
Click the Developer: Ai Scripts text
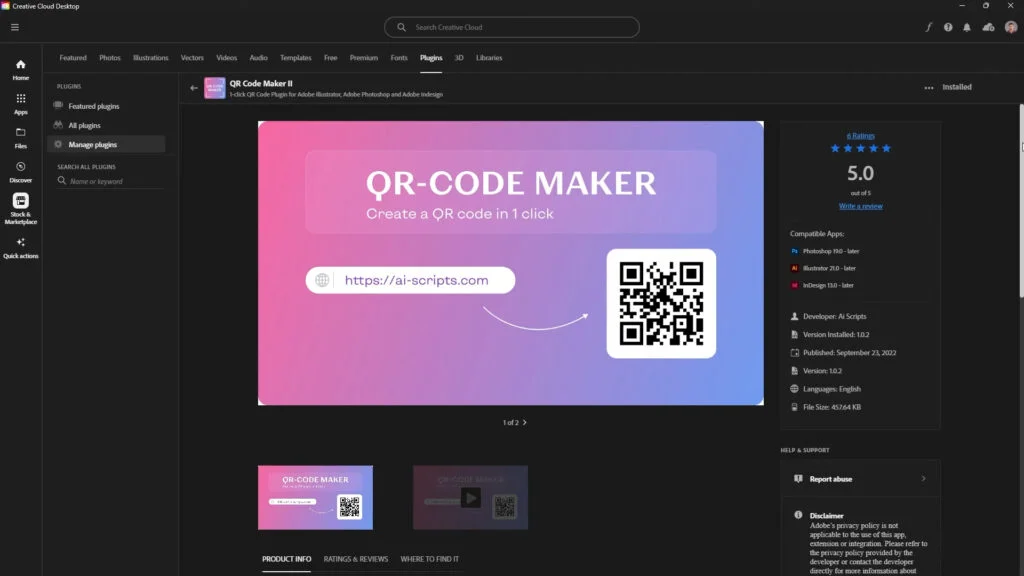pos(835,316)
